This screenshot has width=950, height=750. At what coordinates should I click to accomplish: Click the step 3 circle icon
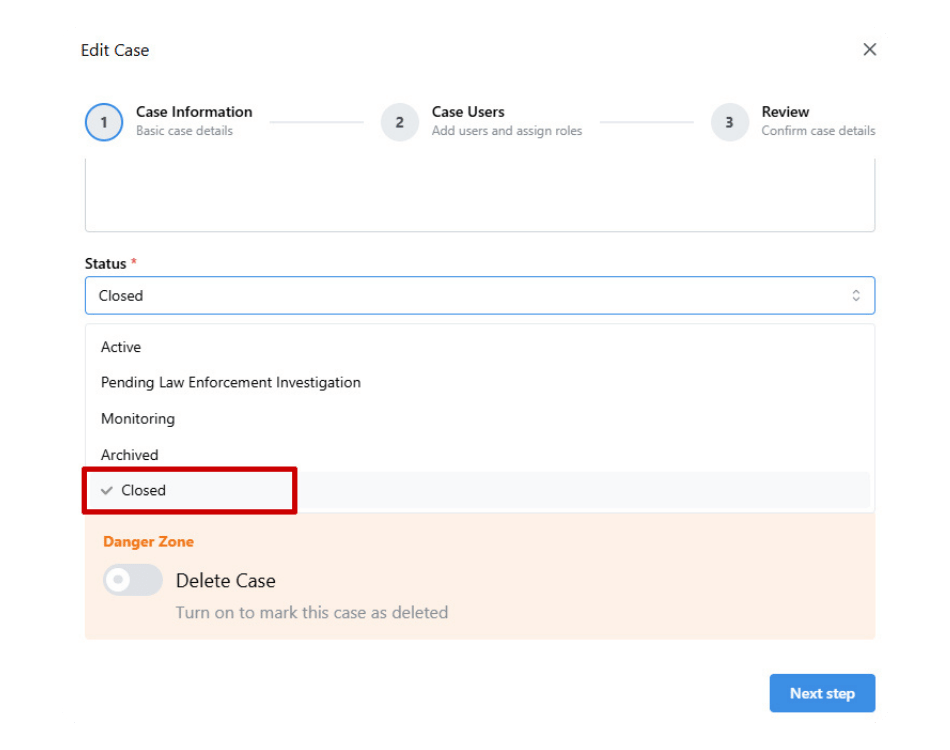(729, 122)
